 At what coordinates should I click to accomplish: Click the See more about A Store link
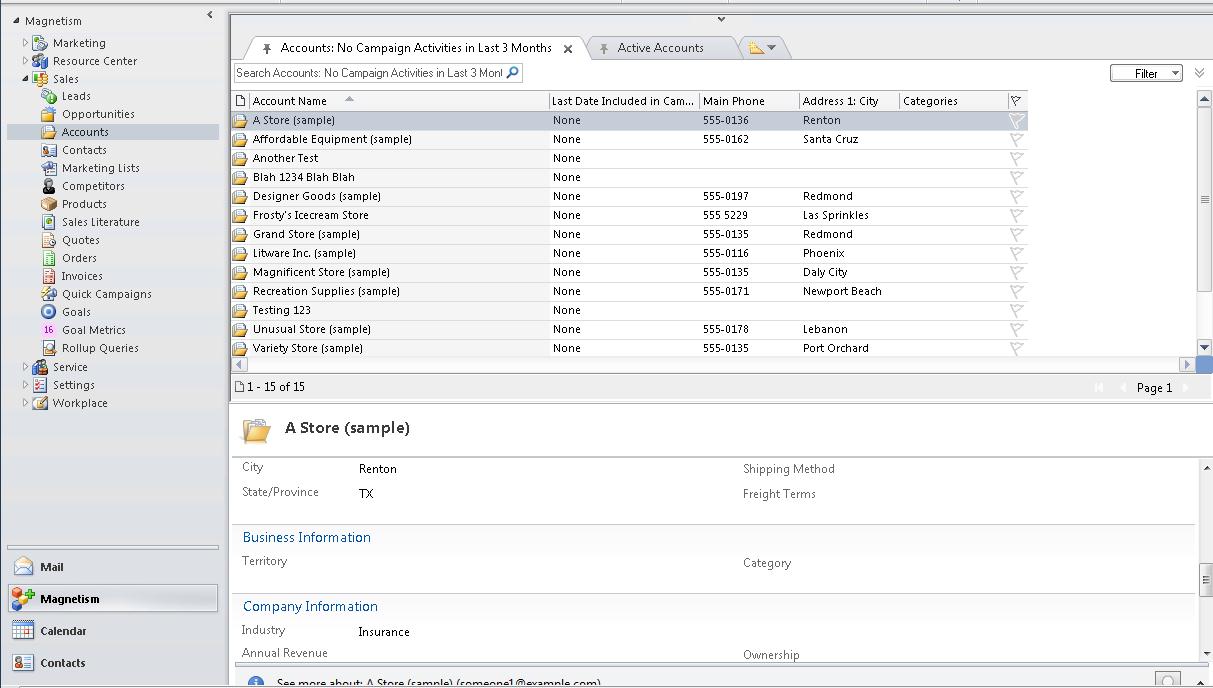pos(430,683)
